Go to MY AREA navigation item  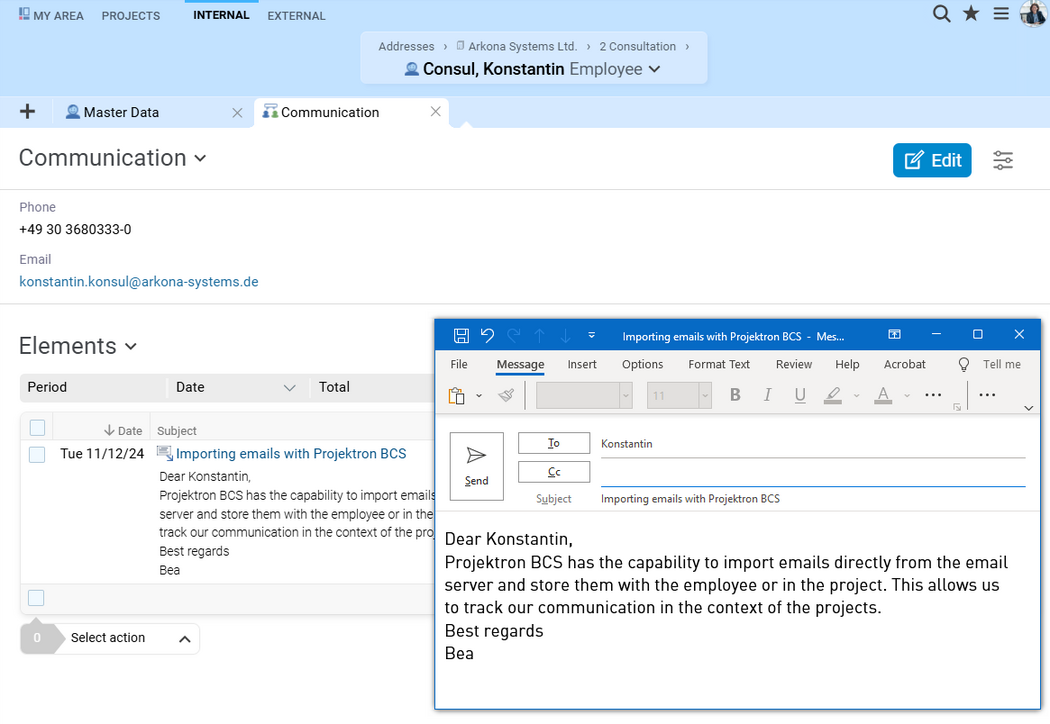(51, 15)
